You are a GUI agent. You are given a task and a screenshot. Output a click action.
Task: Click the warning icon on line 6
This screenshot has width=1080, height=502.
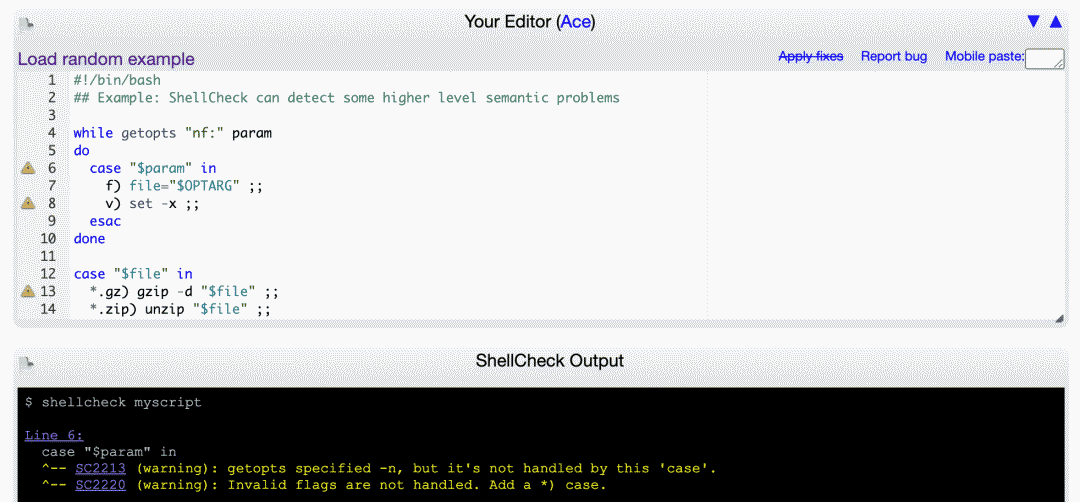[x=28, y=168]
